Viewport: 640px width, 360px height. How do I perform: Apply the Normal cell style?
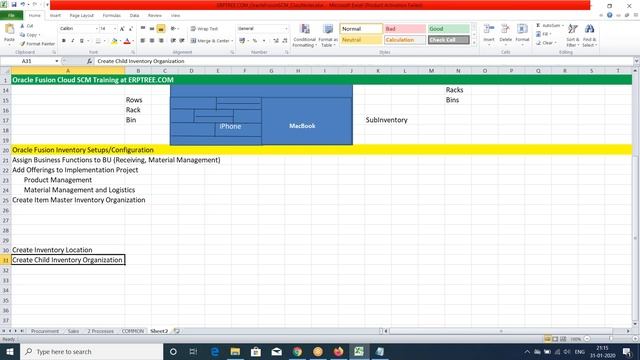click(361, 29)
